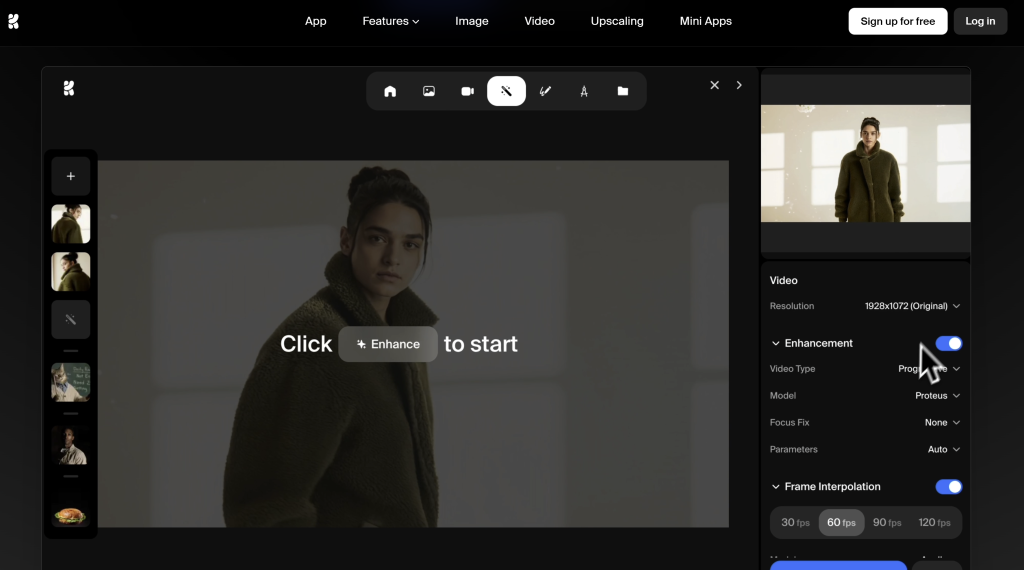Click the plus icon to add media
This screenshot has width=1024, height=570.
71,176
